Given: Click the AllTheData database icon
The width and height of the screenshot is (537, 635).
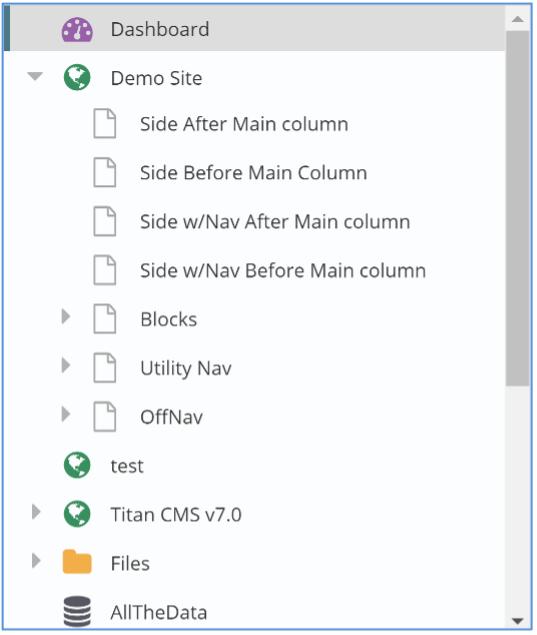Looking at the screenshot, I should (77, 612).
